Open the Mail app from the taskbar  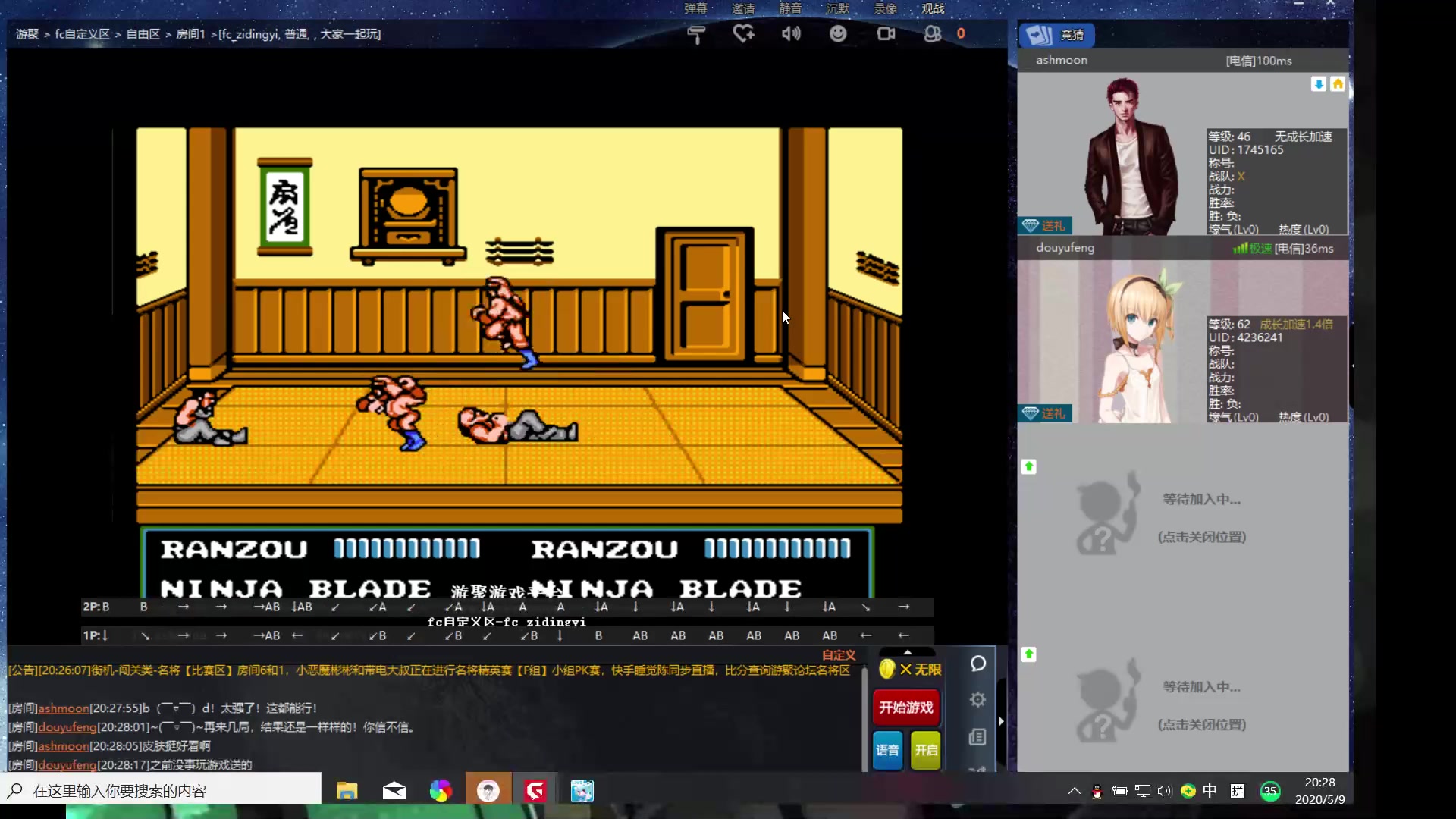coord(394,791)
